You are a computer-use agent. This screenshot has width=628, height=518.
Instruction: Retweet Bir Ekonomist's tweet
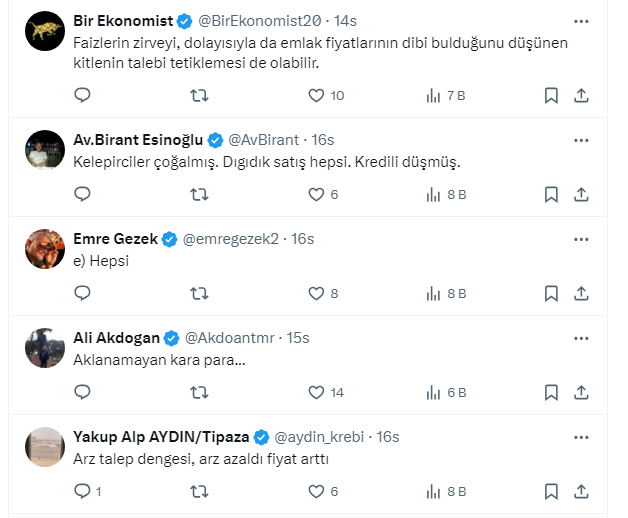200,96
